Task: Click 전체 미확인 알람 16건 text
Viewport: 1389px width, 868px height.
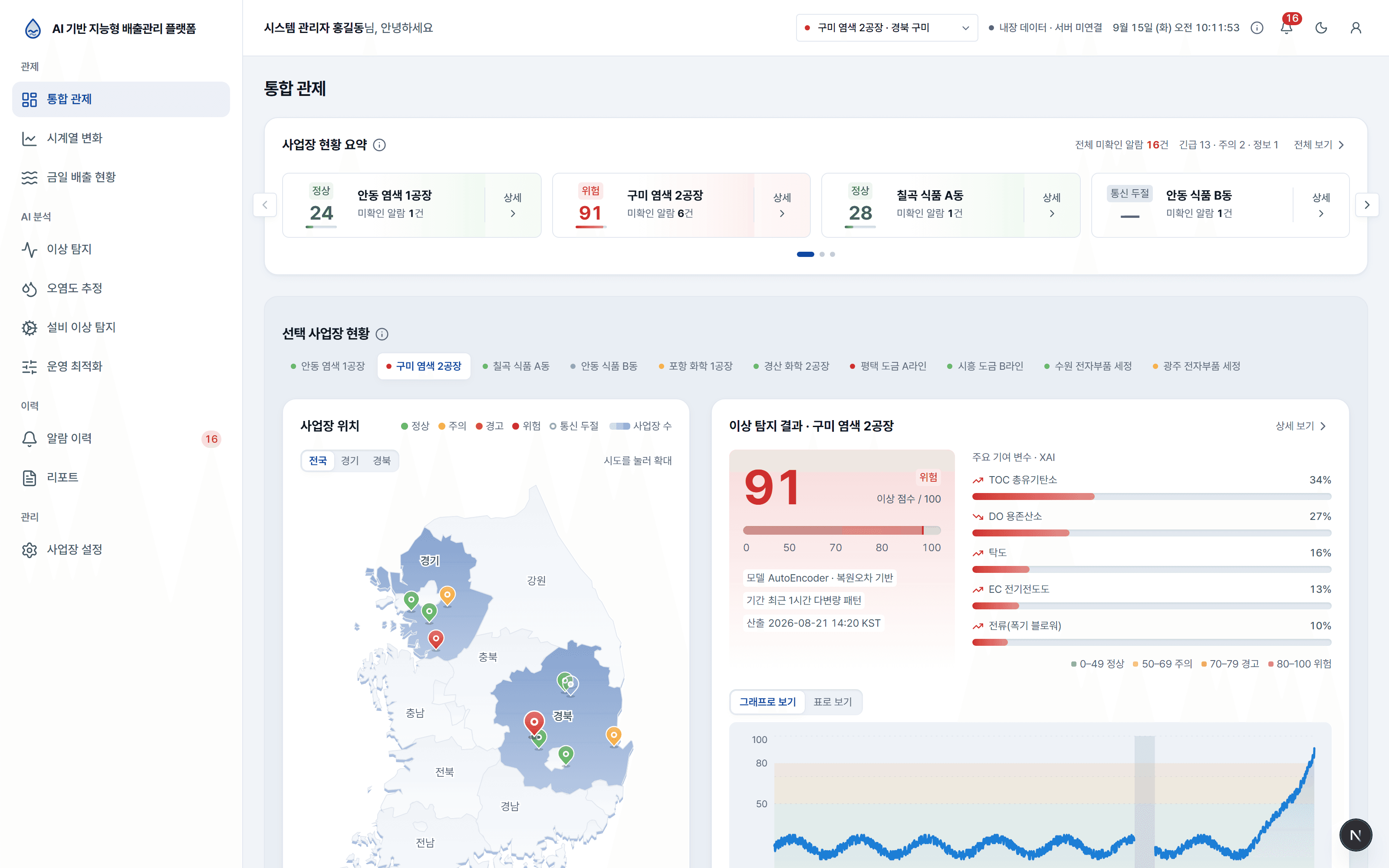Action: (x=1121, y=145)
